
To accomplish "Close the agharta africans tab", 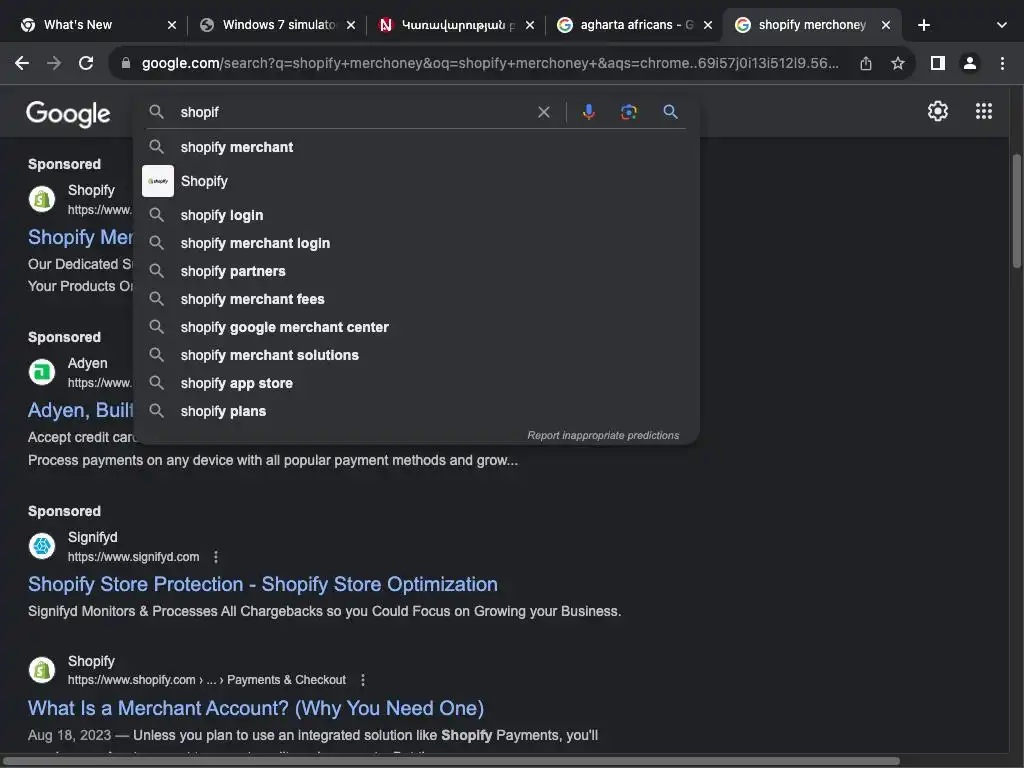I will (708, 25).
